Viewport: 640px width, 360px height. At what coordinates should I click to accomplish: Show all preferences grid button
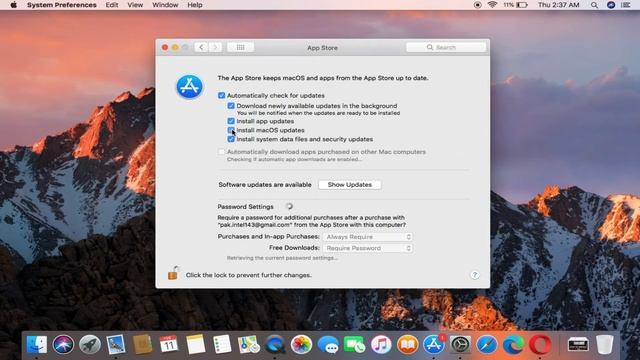[240, 47]
